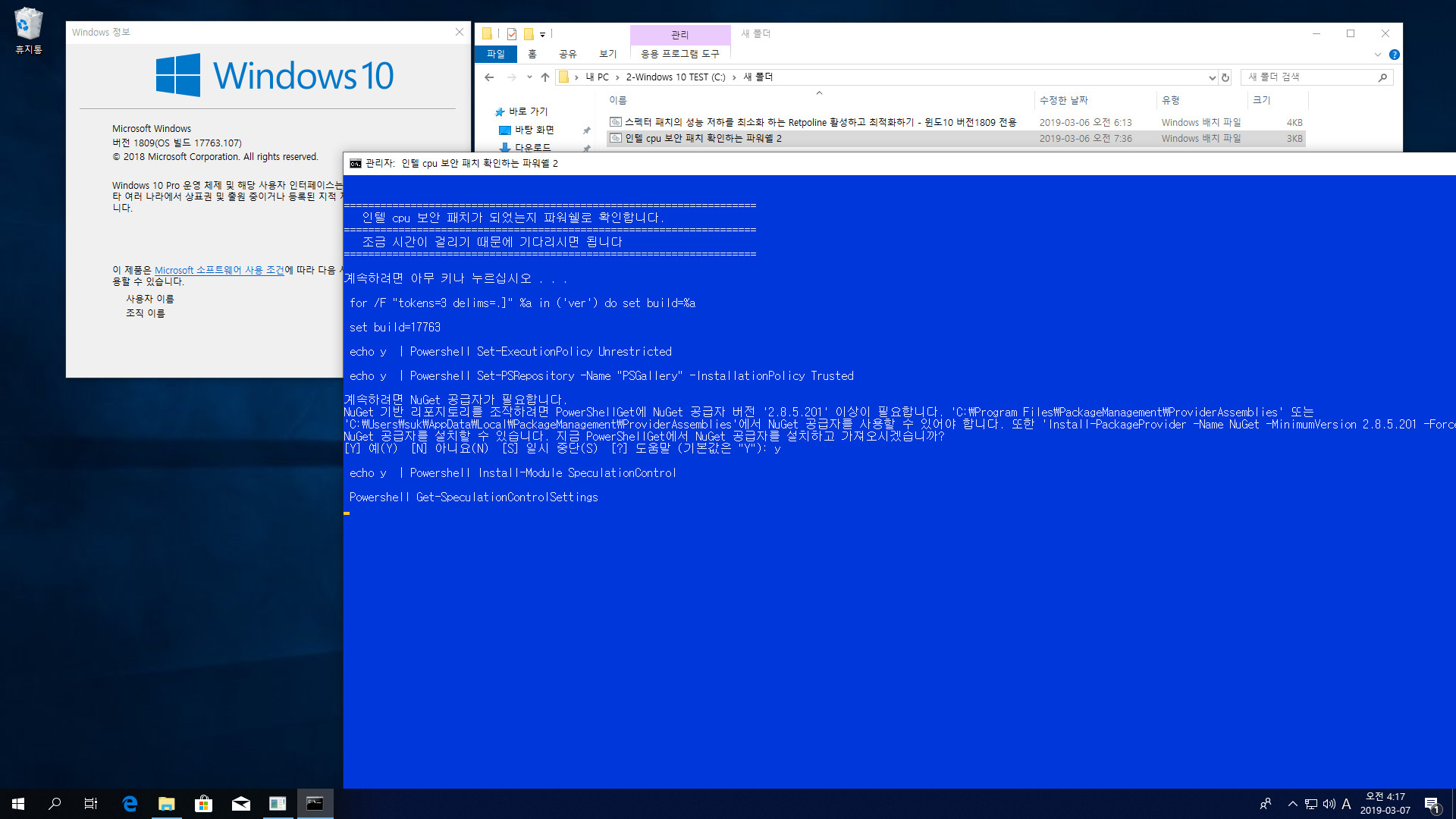Image resolution: width=1456 pixels, height=819 pixels.
Task: Click Explorer quick access Properties icon
Action: tap(512, 33)
